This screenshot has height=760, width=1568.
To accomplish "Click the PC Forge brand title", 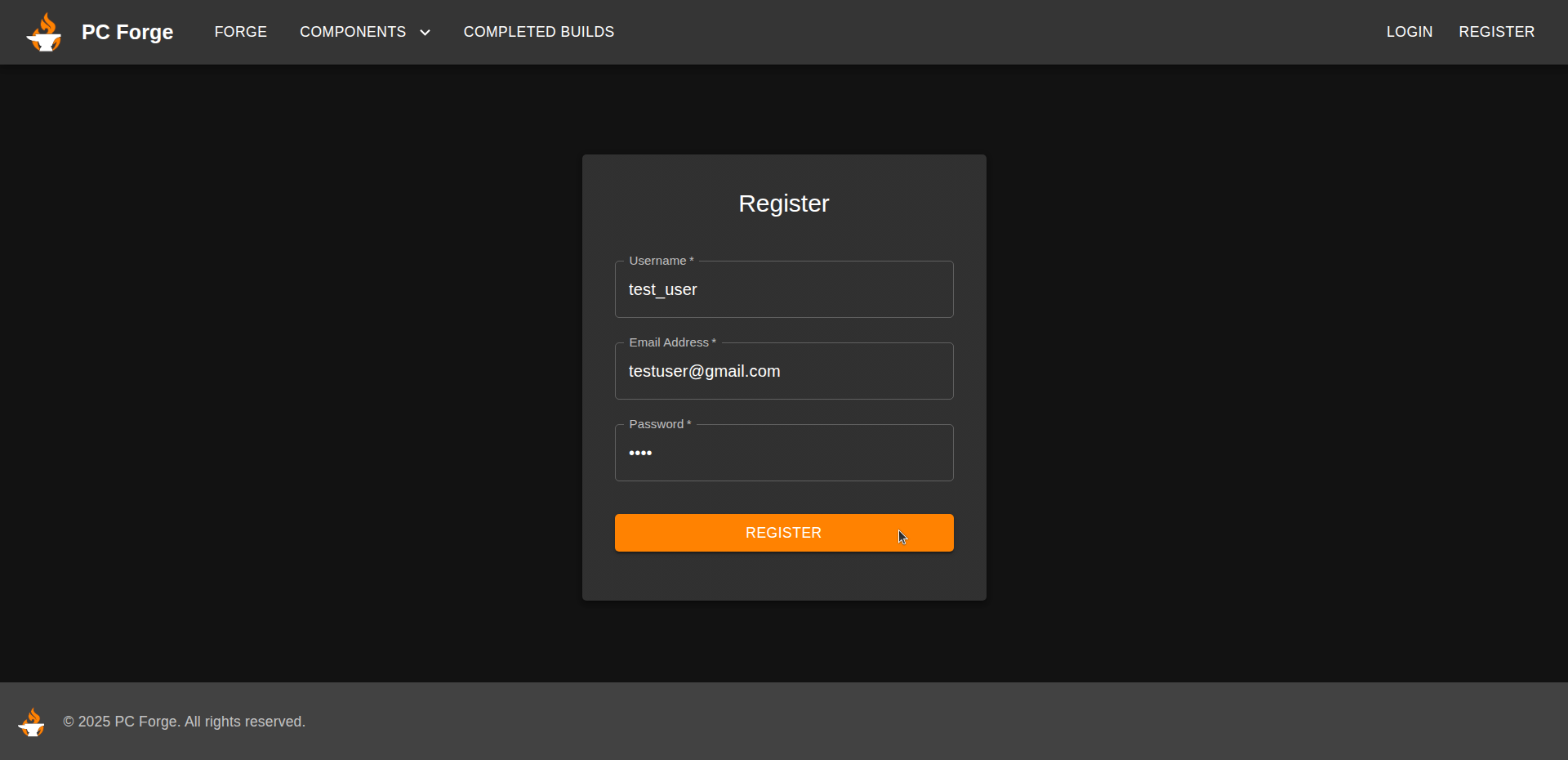I will coord(127,32).
